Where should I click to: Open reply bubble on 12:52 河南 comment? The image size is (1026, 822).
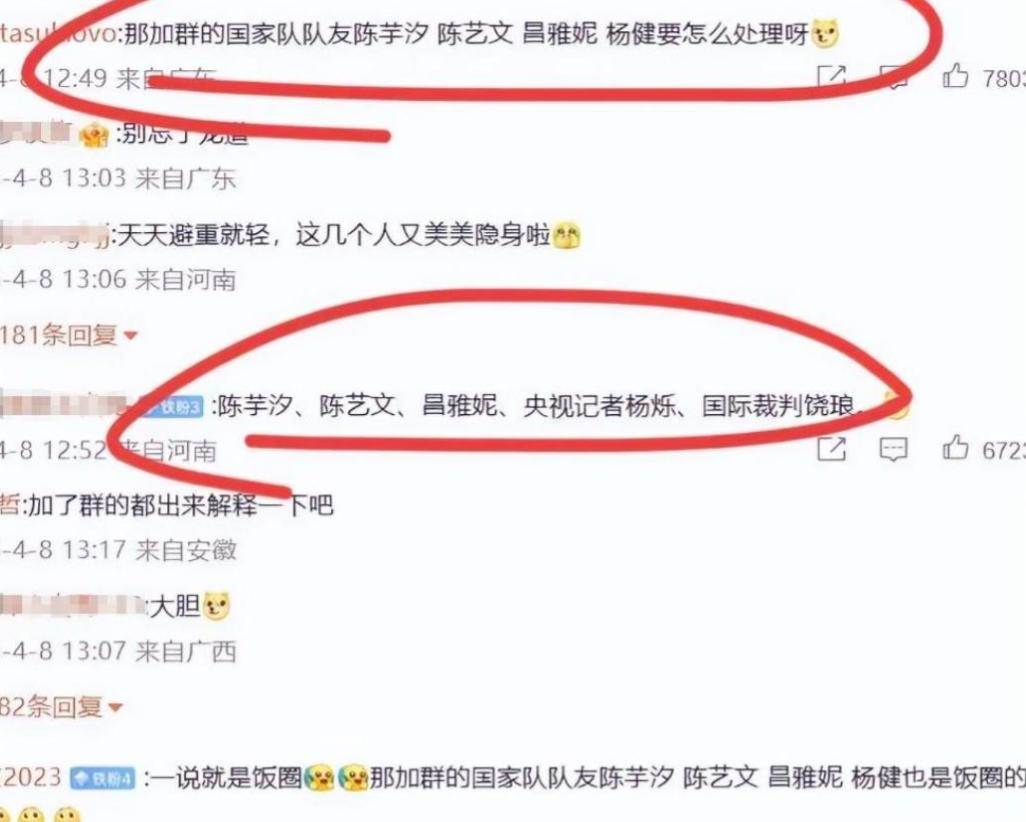[893, 450]
